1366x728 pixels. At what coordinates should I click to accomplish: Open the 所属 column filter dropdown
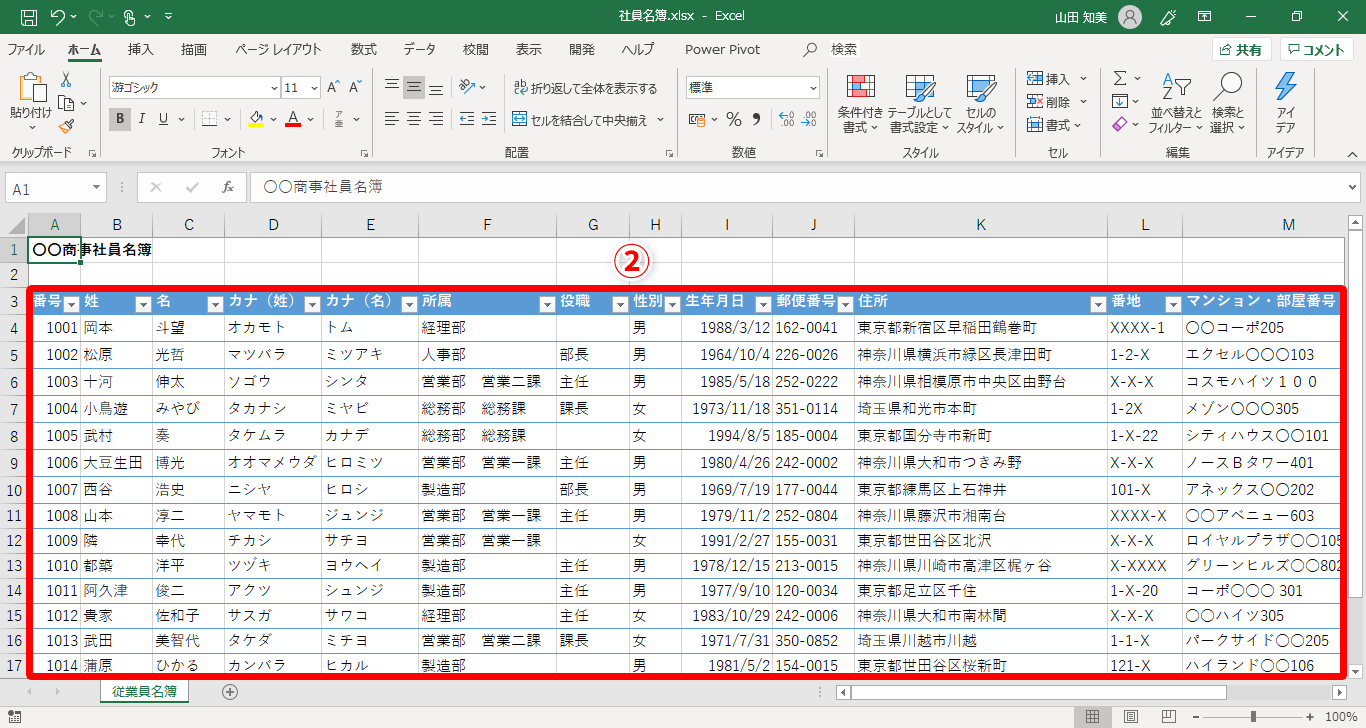coord(546,304)
